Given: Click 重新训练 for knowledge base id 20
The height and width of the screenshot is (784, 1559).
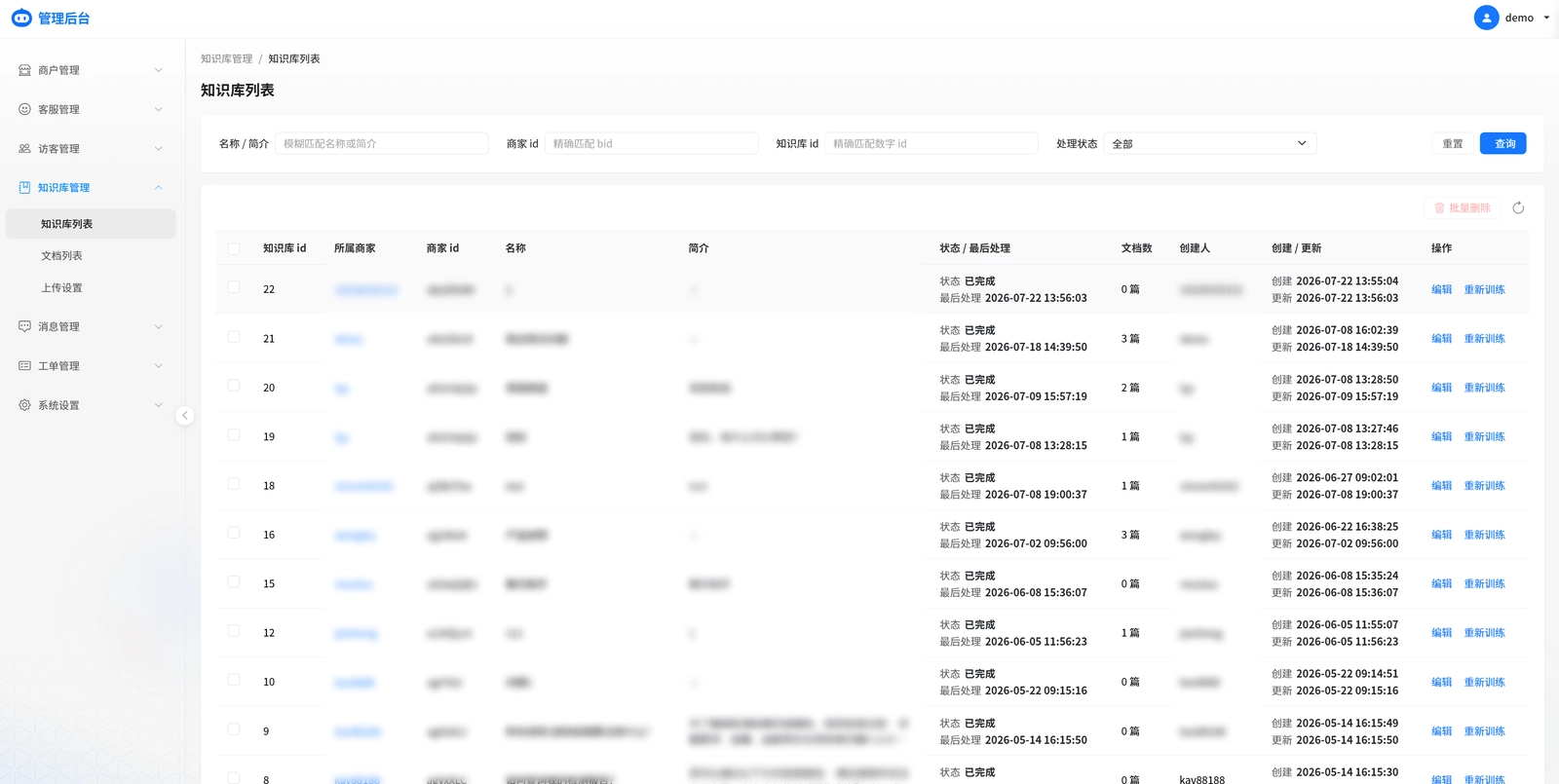Looking at the screenshot, I should coord(1484,388).
